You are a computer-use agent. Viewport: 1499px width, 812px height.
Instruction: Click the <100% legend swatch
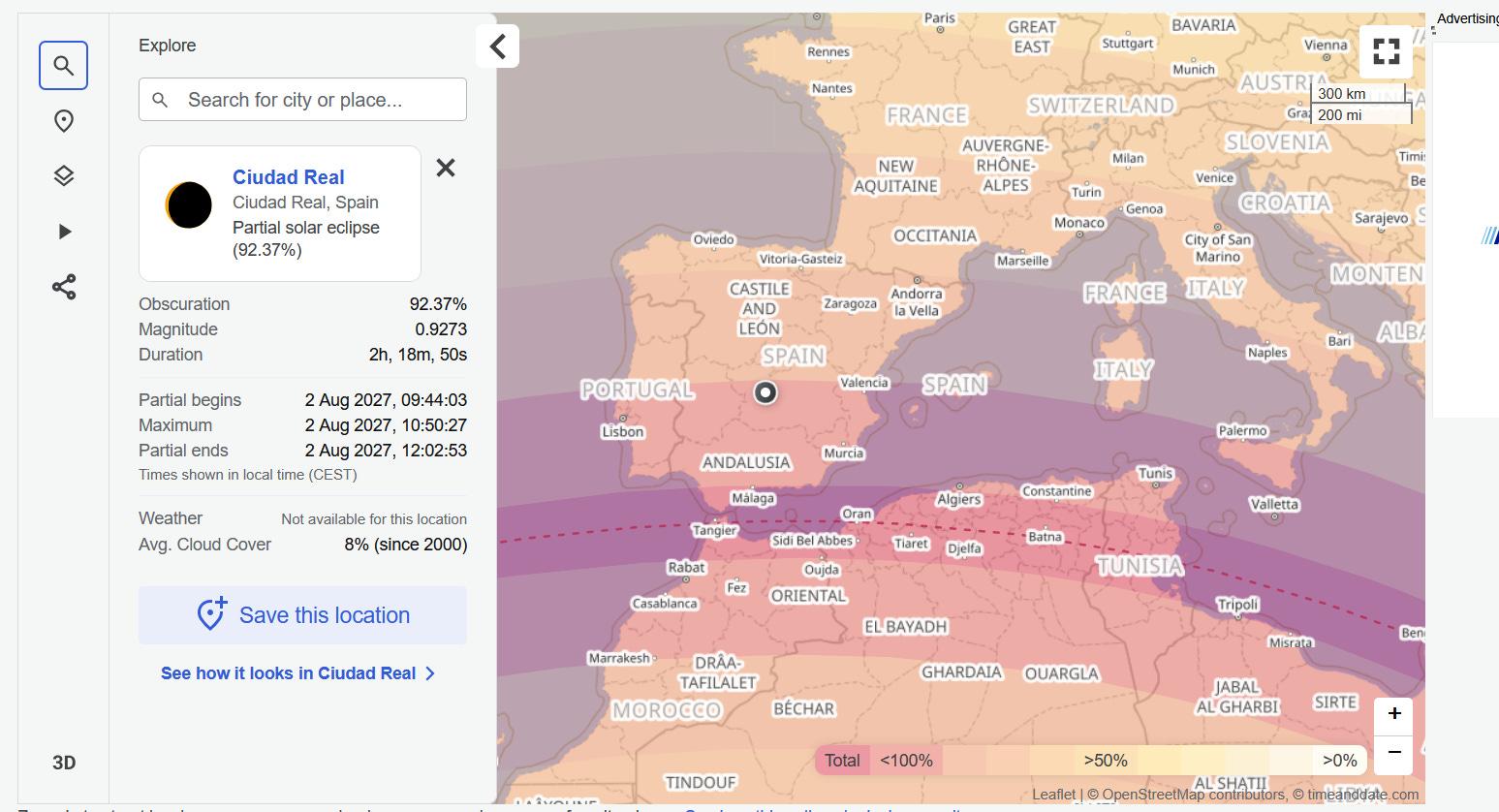tap(906, 761)
